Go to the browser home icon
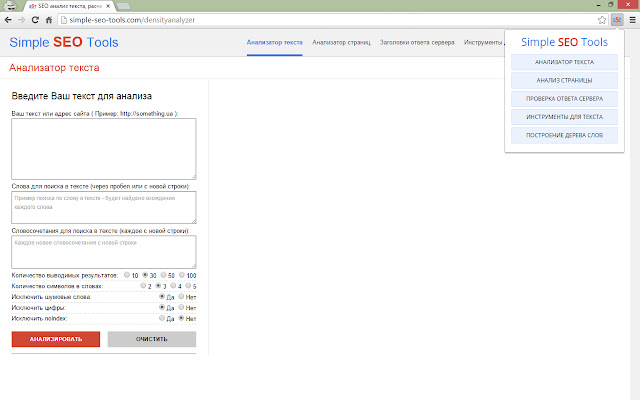Image resolution: width=640 pixels, height=400 pixels. coord(49,20)
